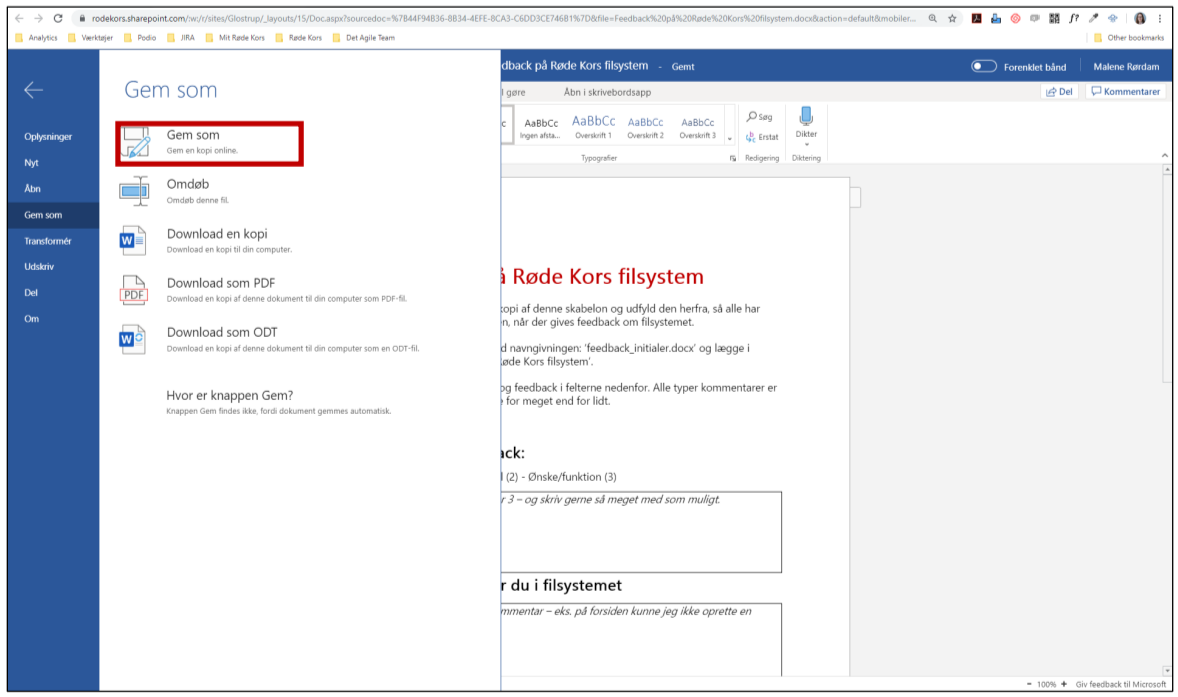The width and height of the screenshot is (1178, 697).
Task: Click the site padlock icon in address bar
Action: tap(82, 18)
